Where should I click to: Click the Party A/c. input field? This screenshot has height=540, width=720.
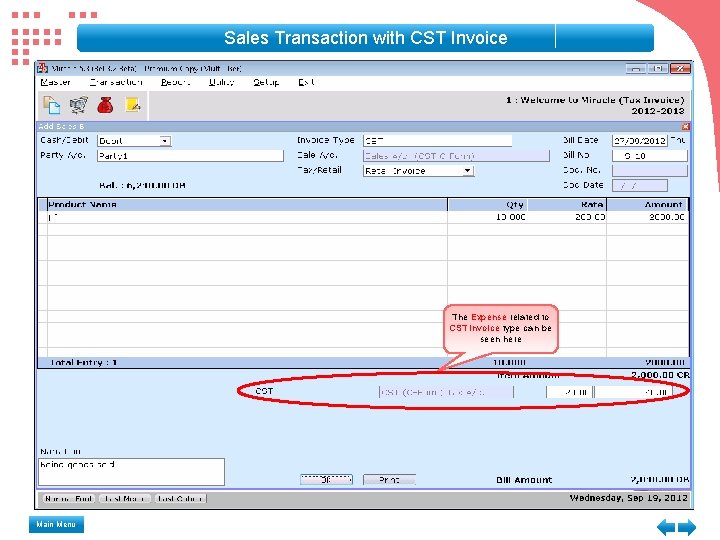pyautogui.click(x=190, y=156)
